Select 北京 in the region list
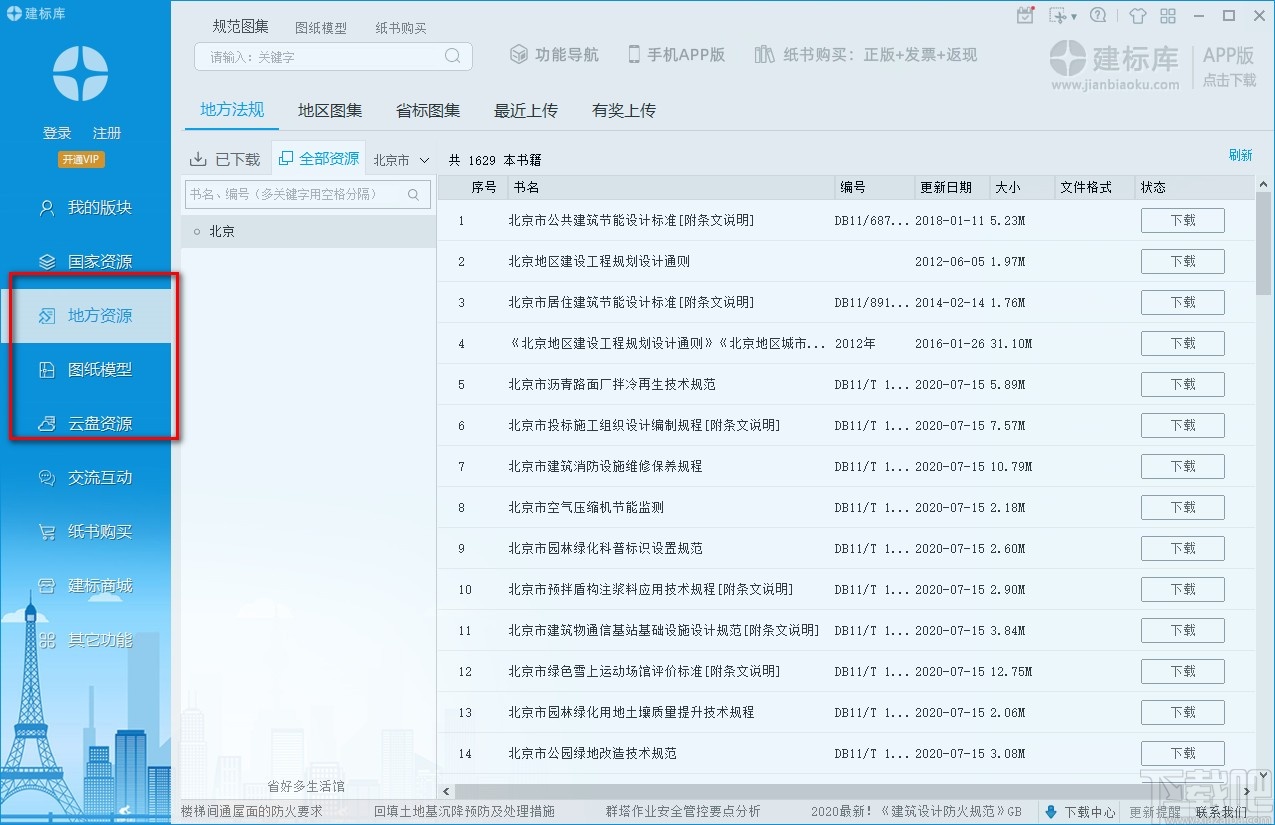Image resolution: width=1275 pixels, height=825 pixels. (221, 231)
